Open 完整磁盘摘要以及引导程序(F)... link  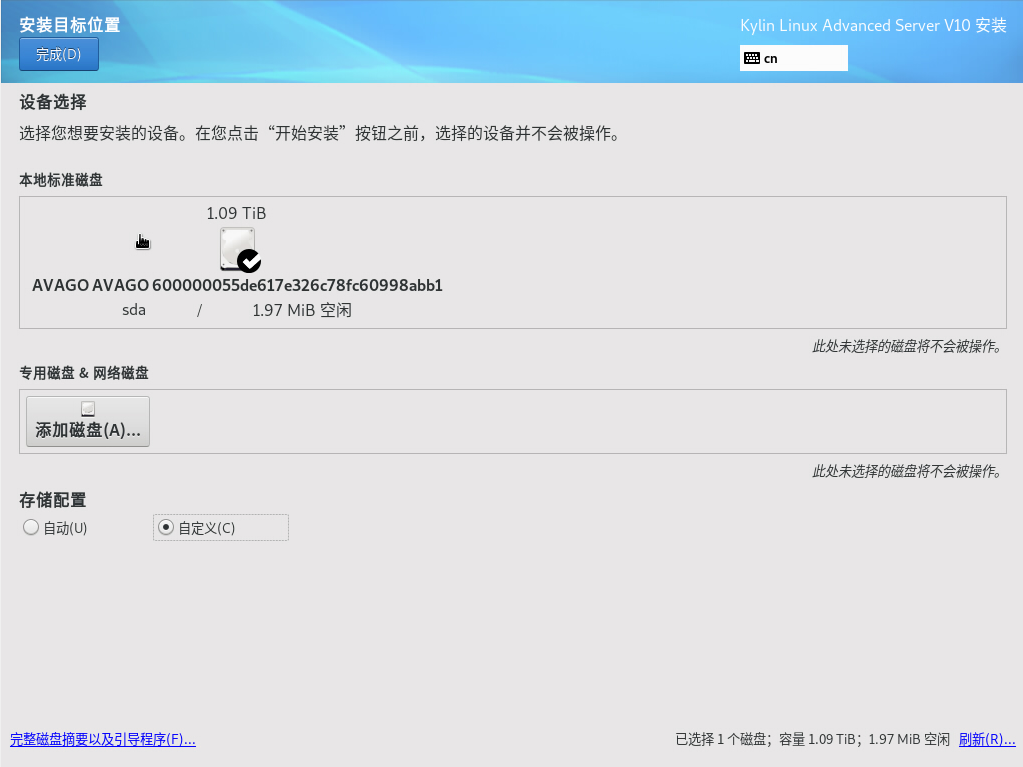pos(102,739)
